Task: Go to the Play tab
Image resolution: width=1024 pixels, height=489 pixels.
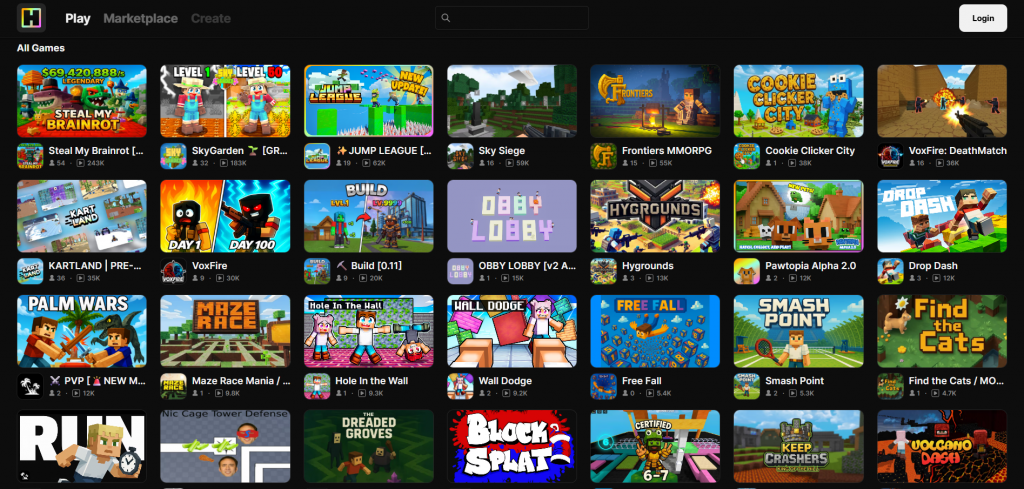Action: click(78, 18)
